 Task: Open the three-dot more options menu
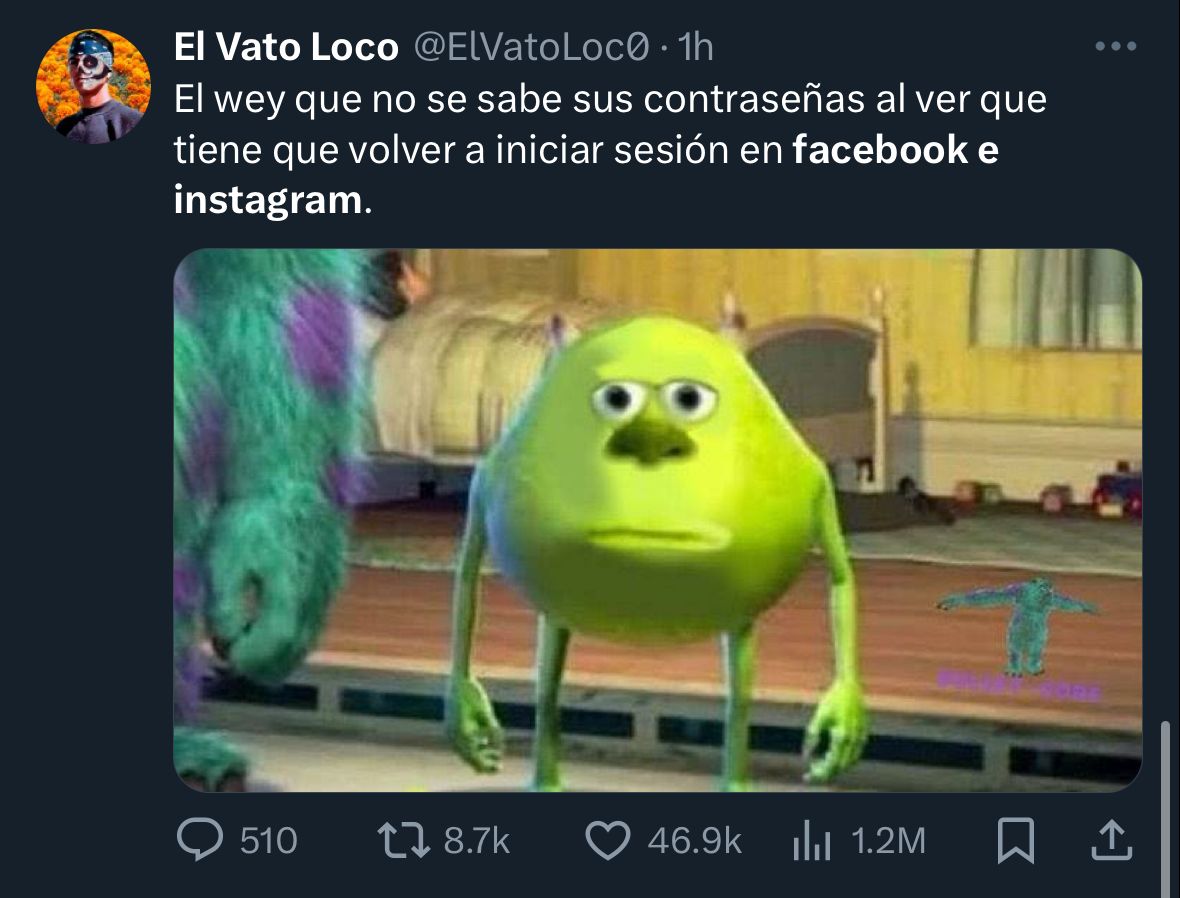coord(1116,47)
